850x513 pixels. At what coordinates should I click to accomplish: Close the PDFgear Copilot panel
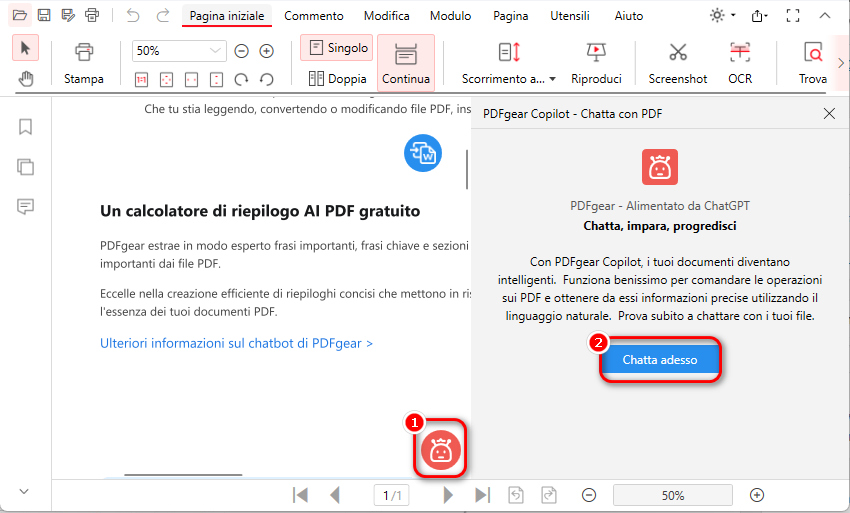tap(829, 113)
